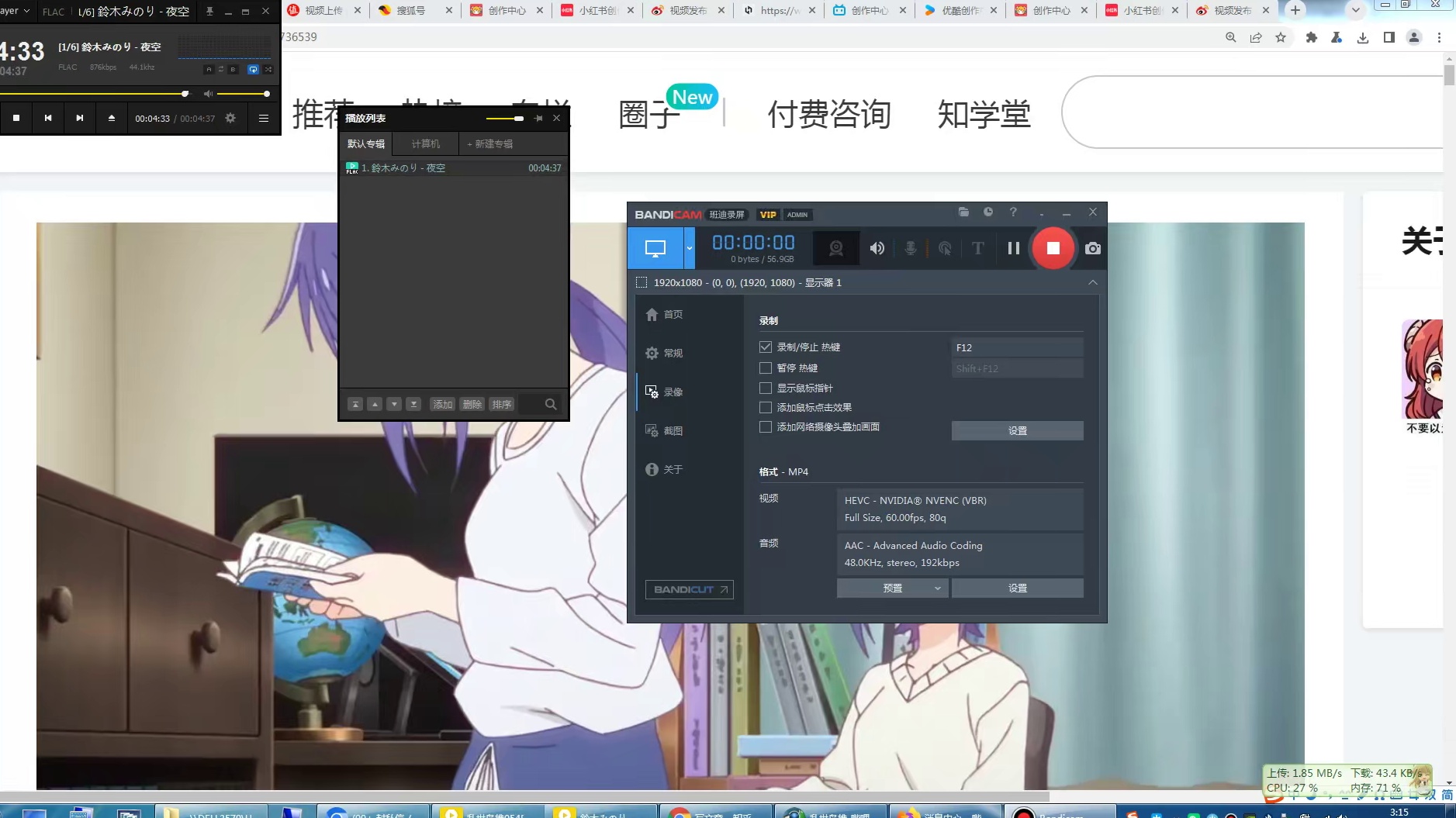The height and width of the screenshot is (818, 1456).
Task: Collapse the 1920x1080 region panel chevron
Action: pyautogui.click(x=1093, y=282)
